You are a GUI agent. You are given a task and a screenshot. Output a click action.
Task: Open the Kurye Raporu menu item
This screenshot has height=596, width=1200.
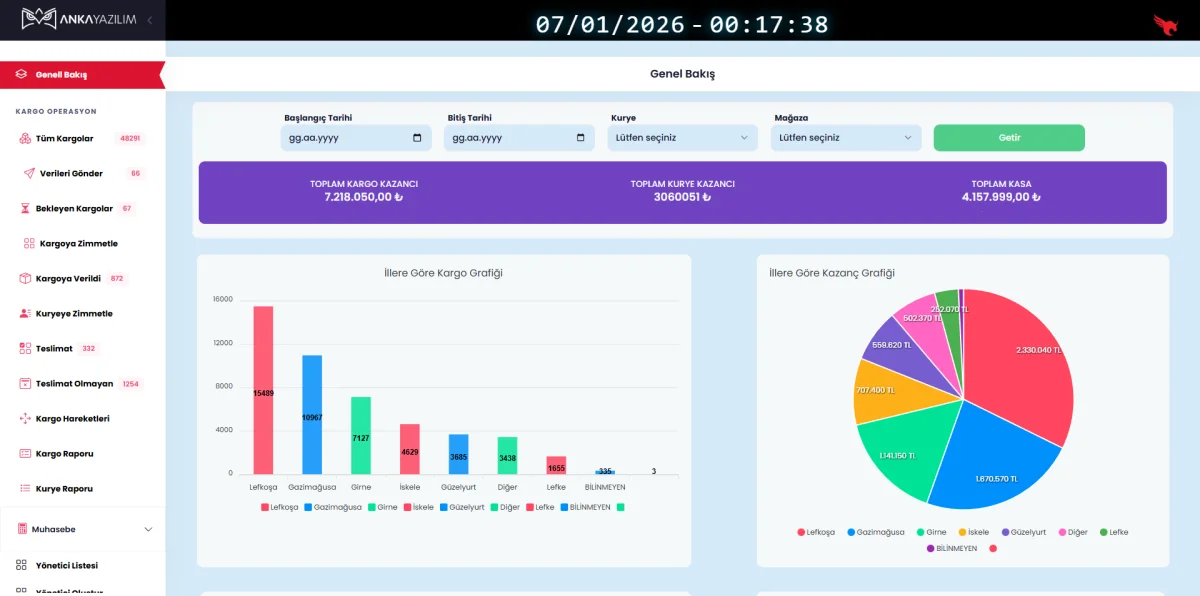[64, 489]
